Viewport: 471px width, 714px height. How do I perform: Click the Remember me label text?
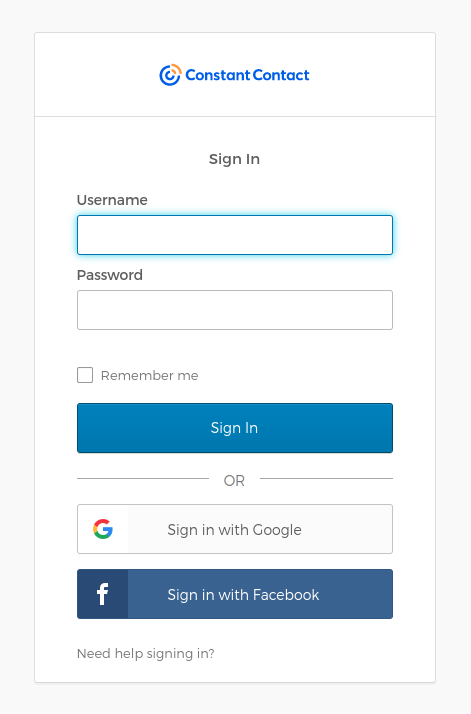(x=149, y=375)
